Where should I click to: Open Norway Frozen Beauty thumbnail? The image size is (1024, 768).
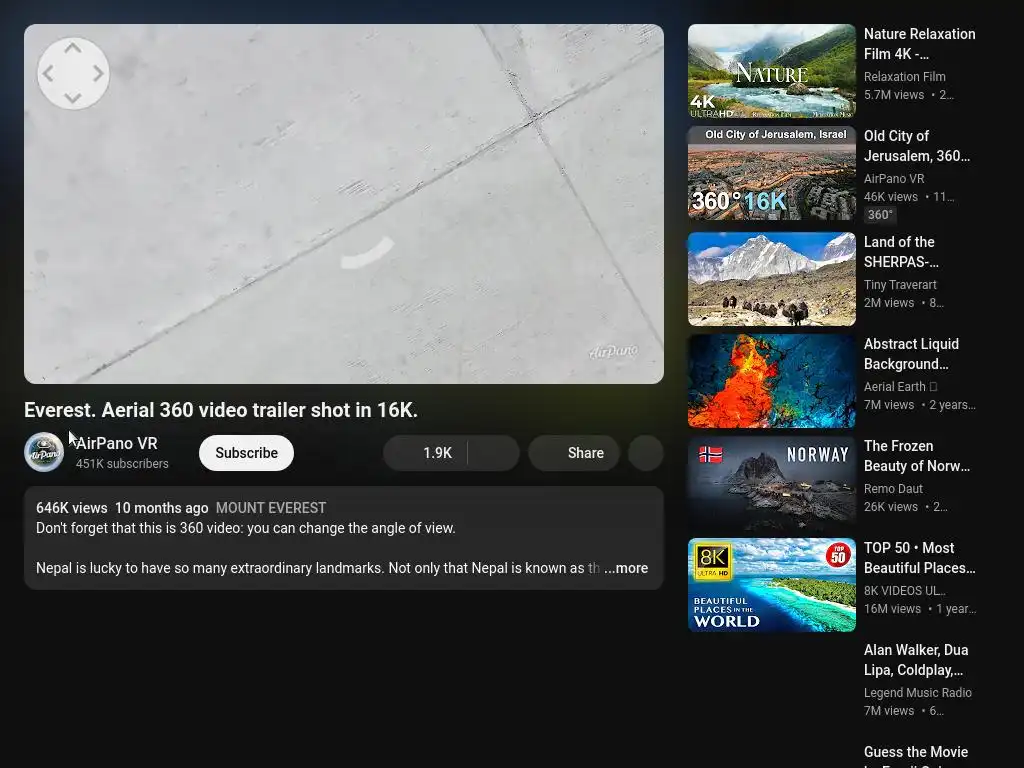click(x=772, y=483)
